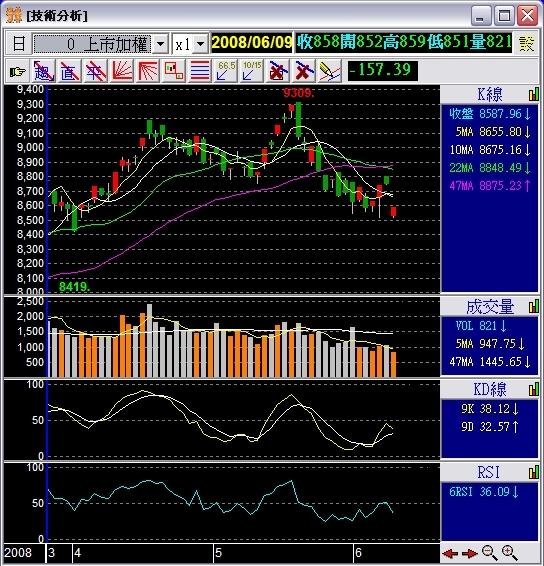Select the pointing hand cursor tool
This screenshot has width=544, height=566.
coord(18,71)
